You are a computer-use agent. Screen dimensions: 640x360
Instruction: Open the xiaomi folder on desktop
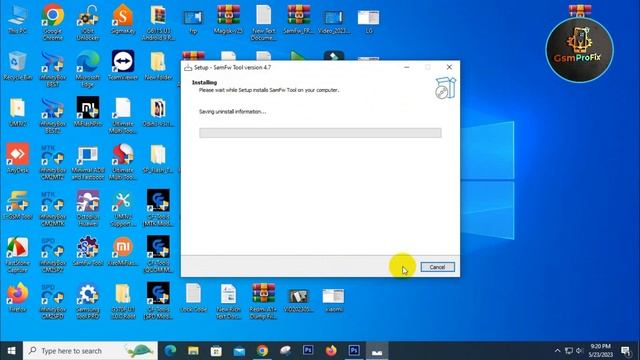tap(333, 300)
